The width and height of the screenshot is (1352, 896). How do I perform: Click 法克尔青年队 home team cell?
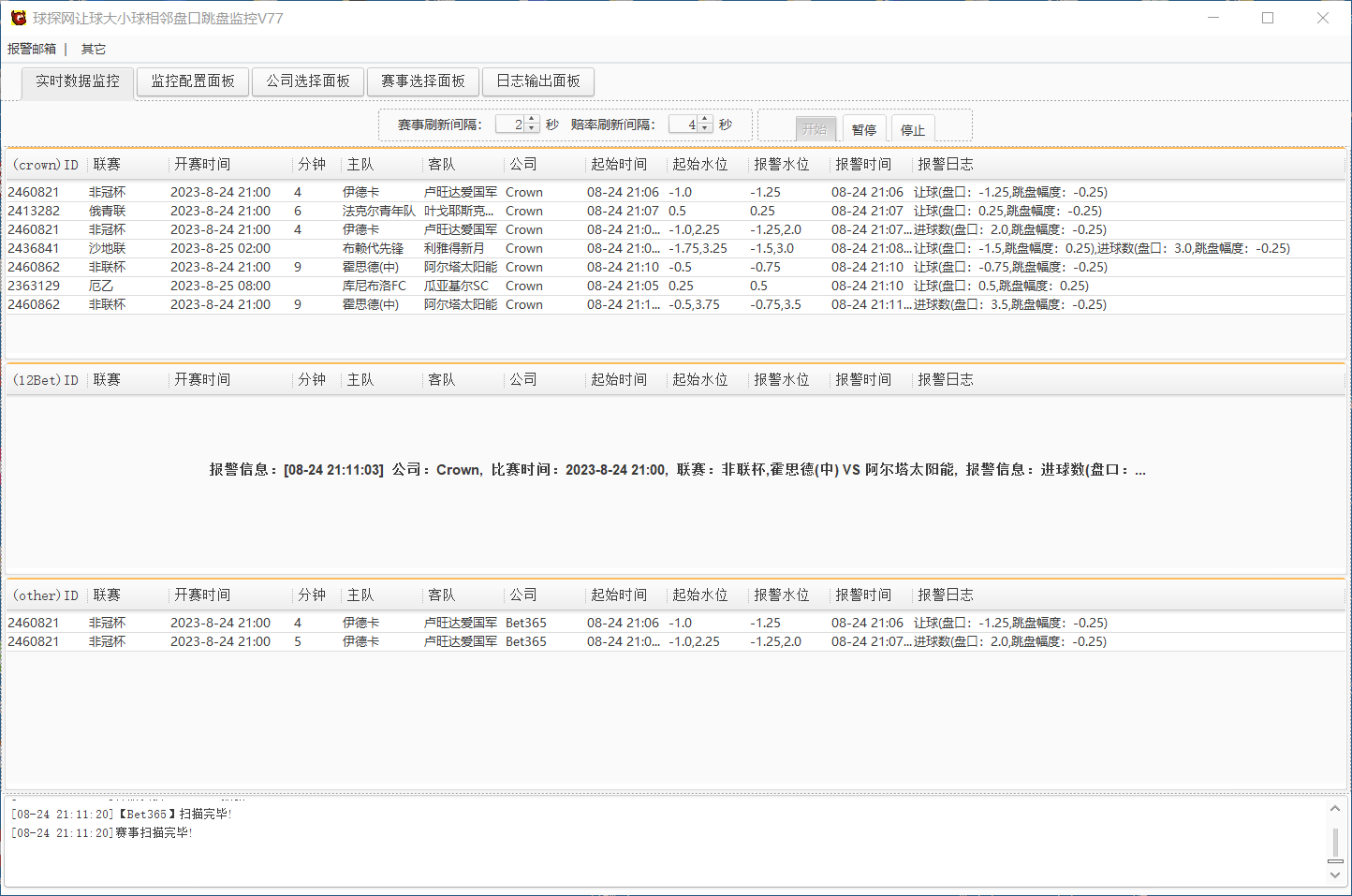tap(379, 211)
